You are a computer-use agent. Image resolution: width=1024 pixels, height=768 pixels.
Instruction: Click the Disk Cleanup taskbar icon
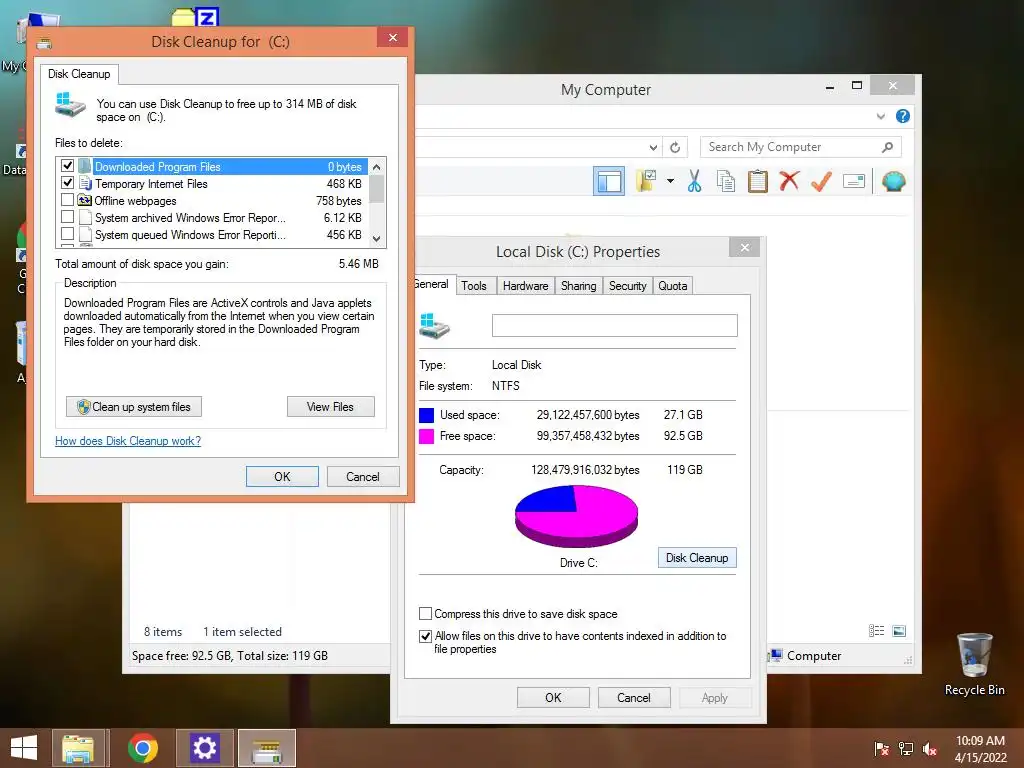(267, 748)
